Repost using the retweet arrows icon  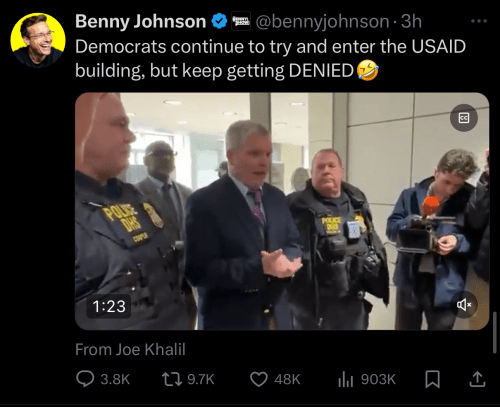pos(172,379)
